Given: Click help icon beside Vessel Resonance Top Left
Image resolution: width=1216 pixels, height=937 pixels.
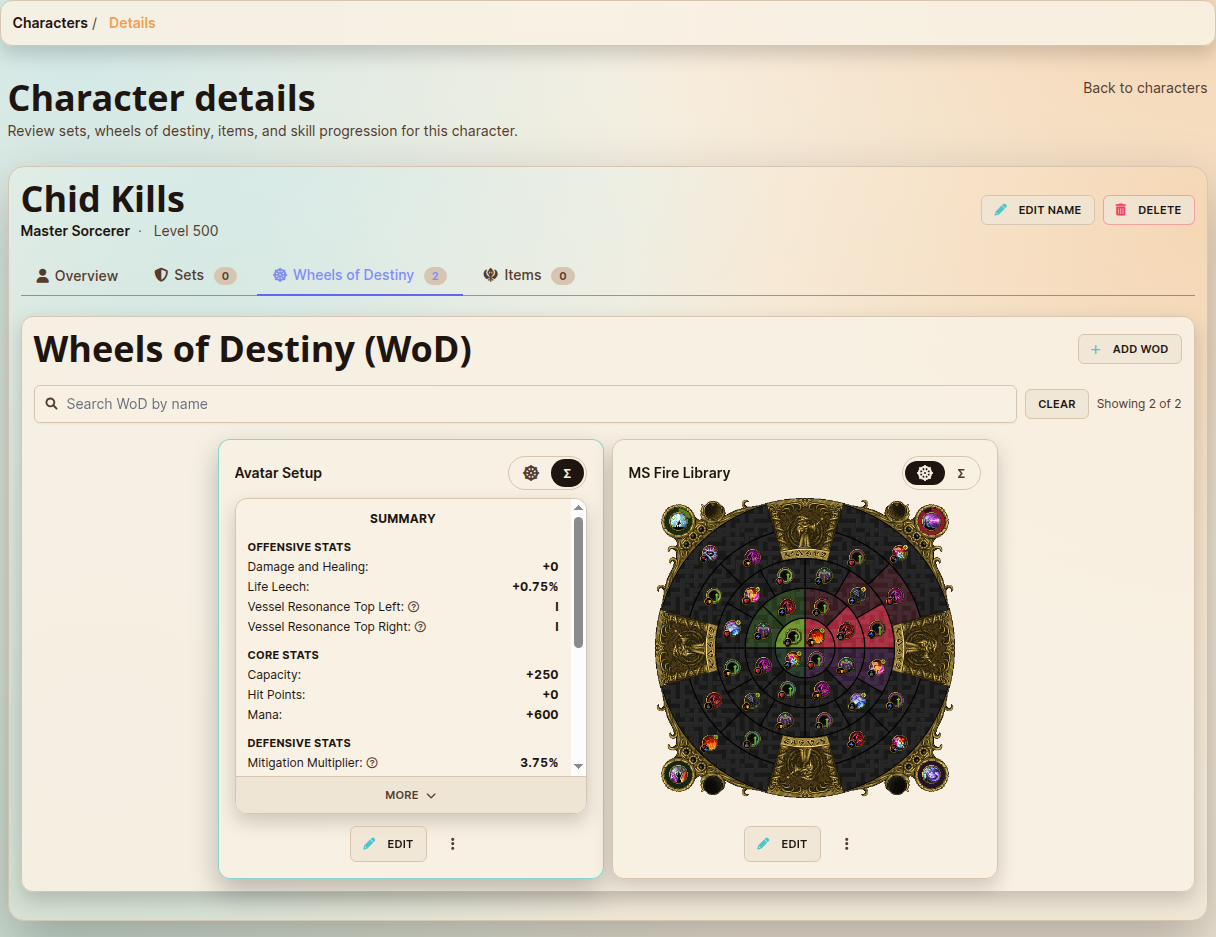Looking at the screenshot, I should [414, 607].
